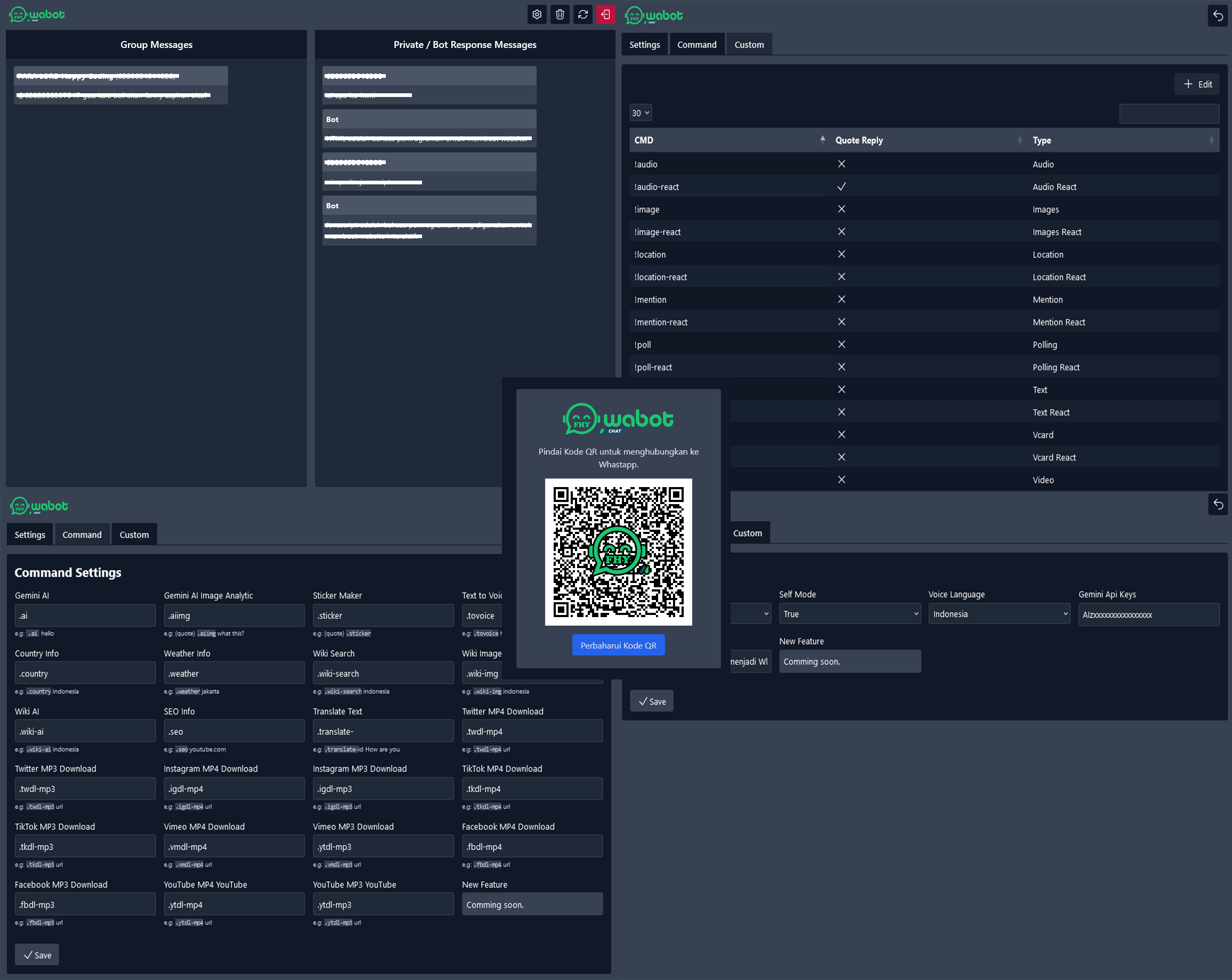This screenshot has width=1232, height=980.
Task: Click the SEO Info command input
Action: [234, 731]
